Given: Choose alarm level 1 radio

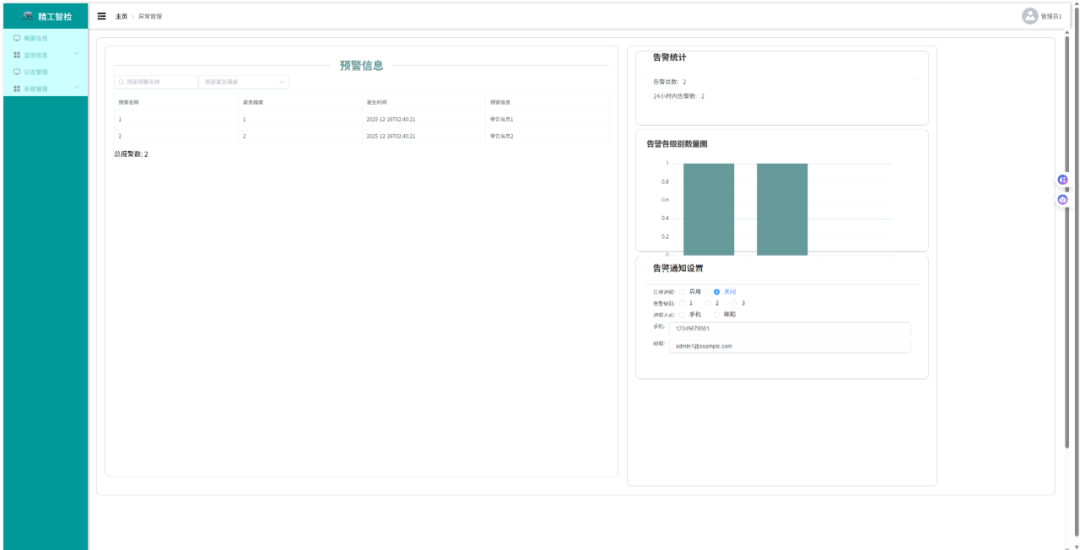Looking at the screenshot, I should coord(682,303).
